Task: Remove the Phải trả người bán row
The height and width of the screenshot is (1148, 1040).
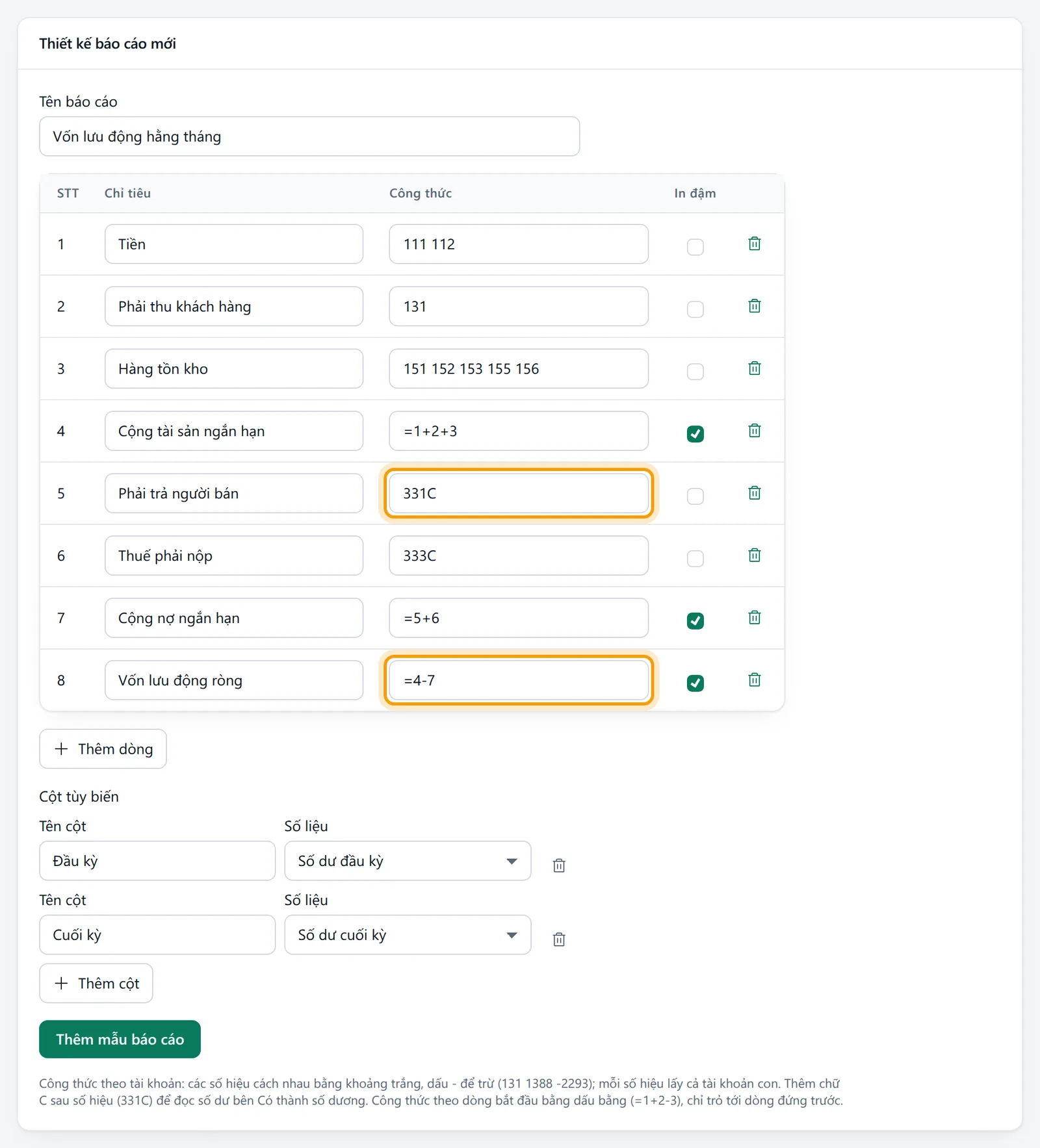Action: tap(754, 493)
